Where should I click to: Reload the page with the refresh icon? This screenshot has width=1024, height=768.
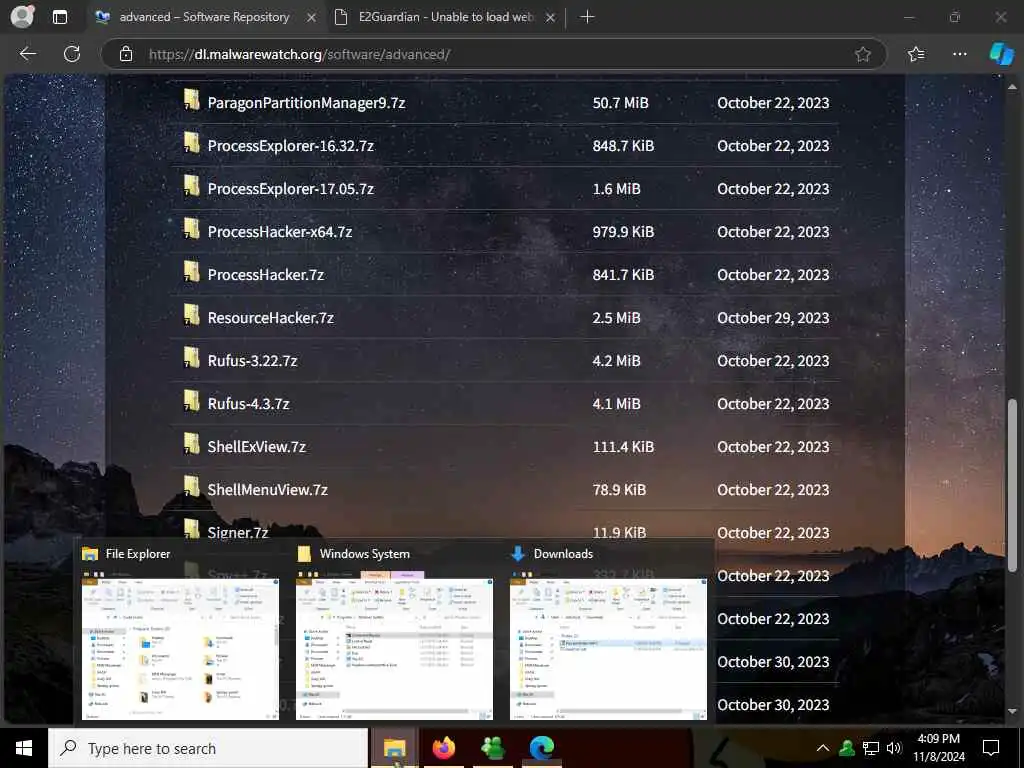pos(72,54)
